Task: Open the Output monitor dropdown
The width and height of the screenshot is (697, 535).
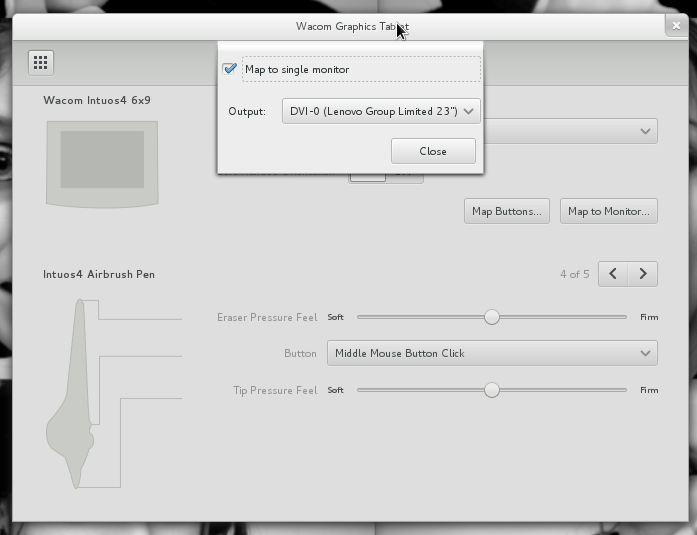Action: [x=381, y=111]
